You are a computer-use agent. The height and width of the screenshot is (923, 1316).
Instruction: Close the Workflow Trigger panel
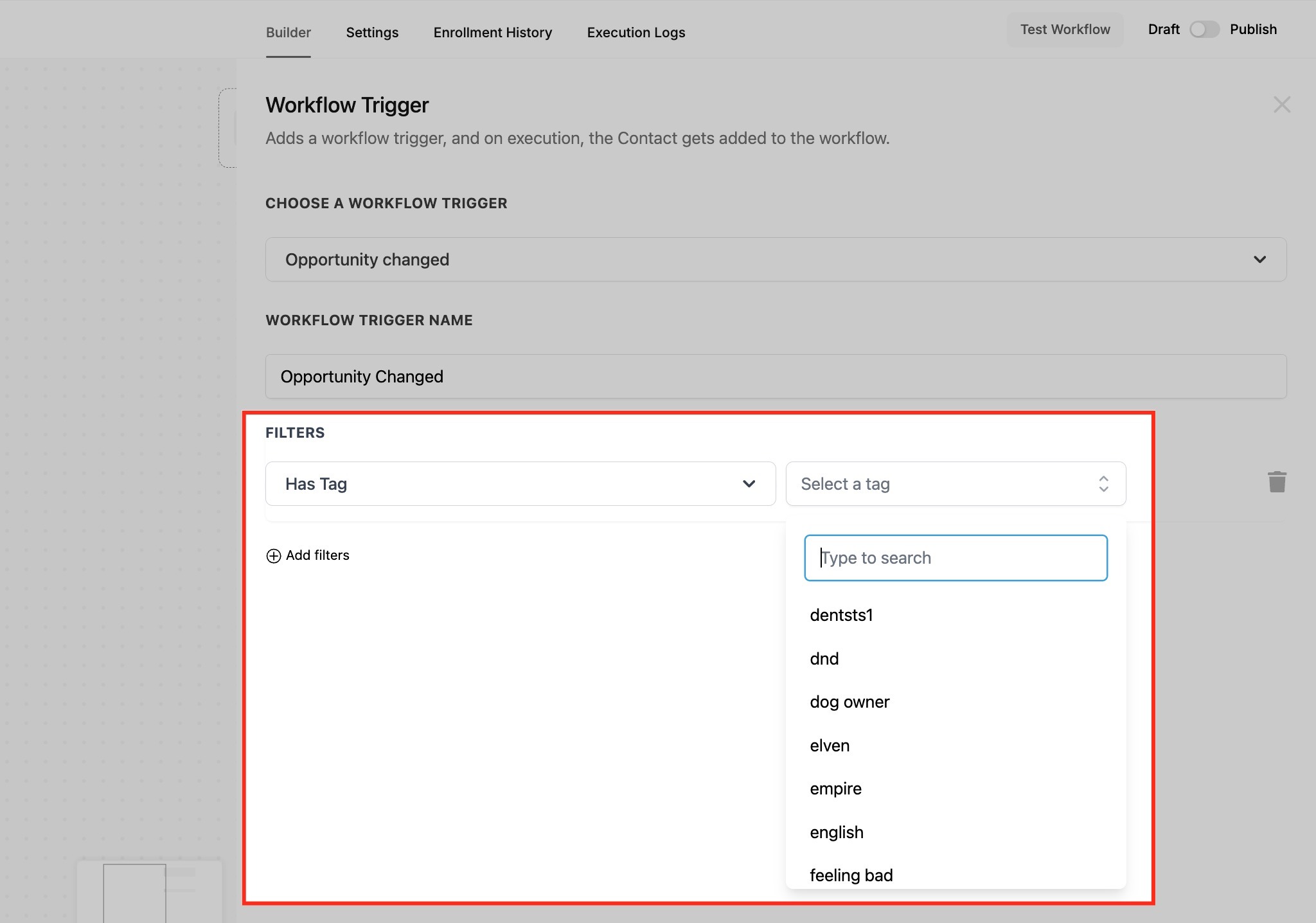point(1281,105)
